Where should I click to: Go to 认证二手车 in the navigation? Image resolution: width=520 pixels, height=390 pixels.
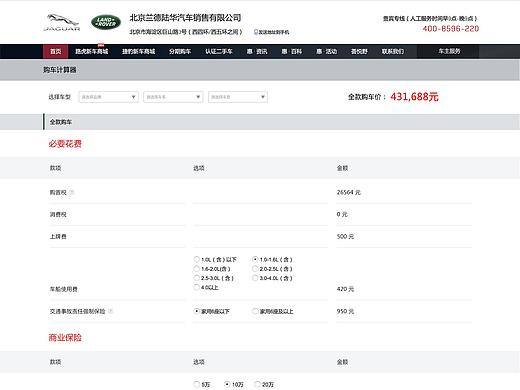coord(219,51)
